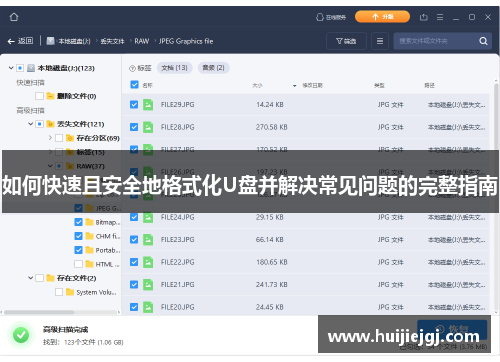Select JPEG Graphics file breadcrumb

tap(186, 41)
